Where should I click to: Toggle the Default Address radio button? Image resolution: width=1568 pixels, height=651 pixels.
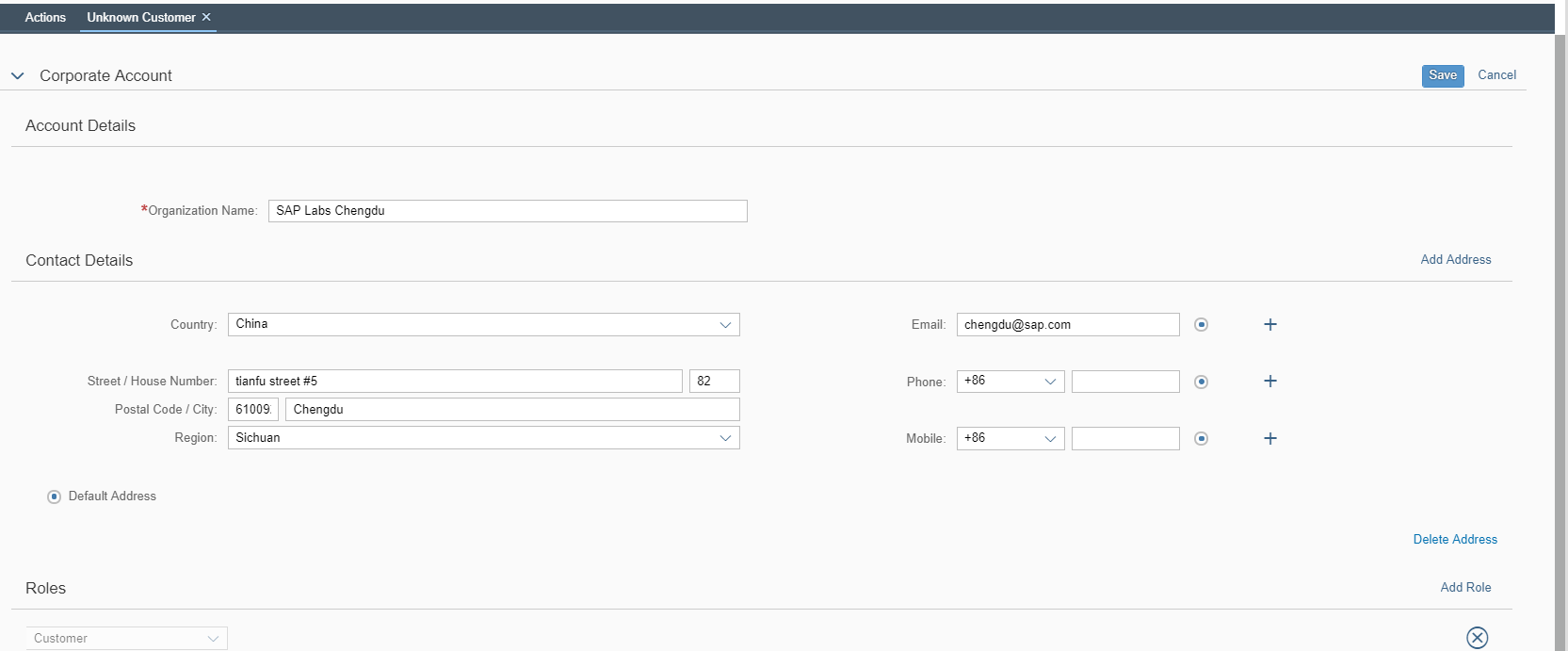click(x=55, y=496)
